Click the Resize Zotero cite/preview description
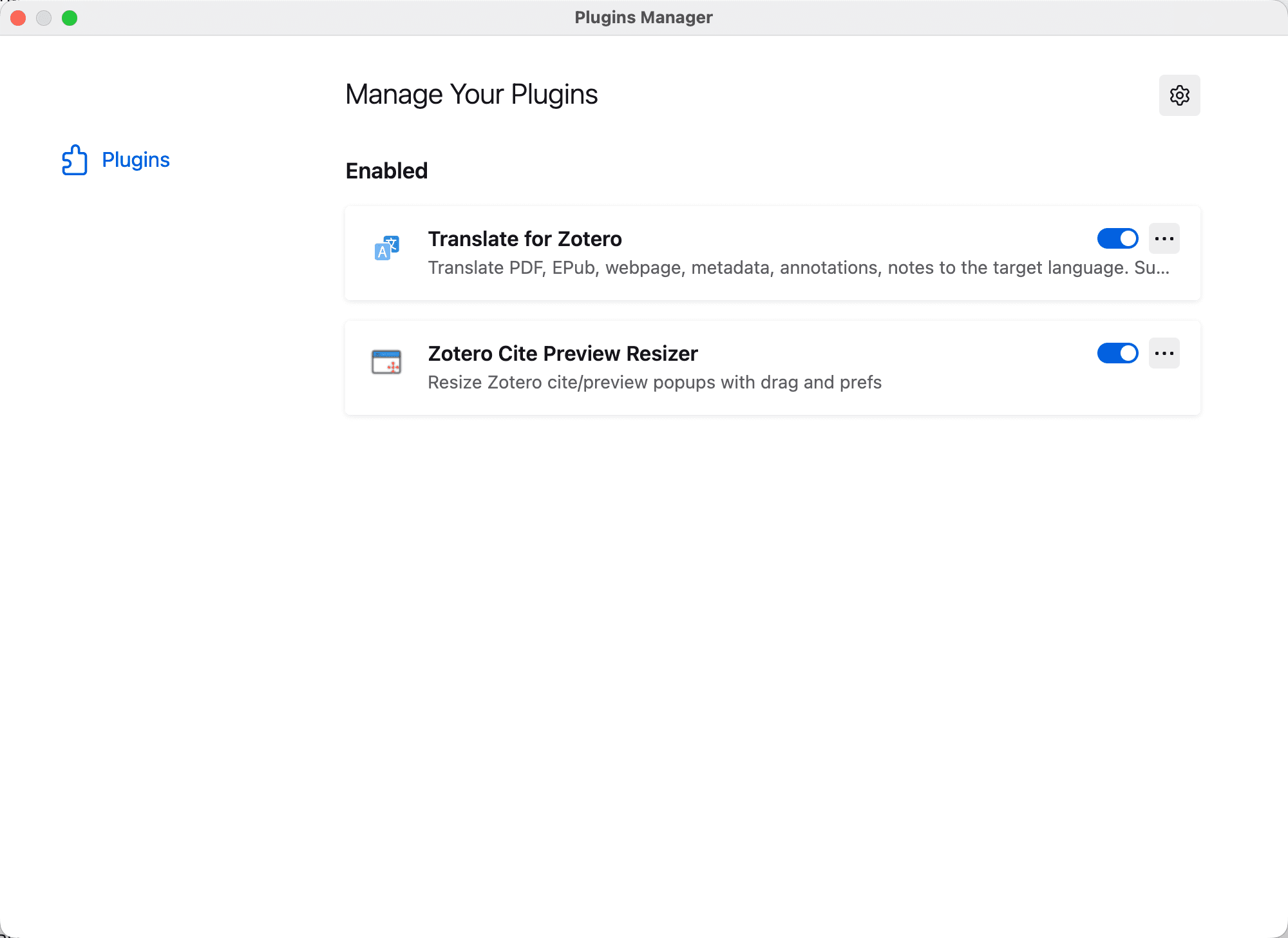Viewport: 1288px width, 938px height. click(654, 383)
